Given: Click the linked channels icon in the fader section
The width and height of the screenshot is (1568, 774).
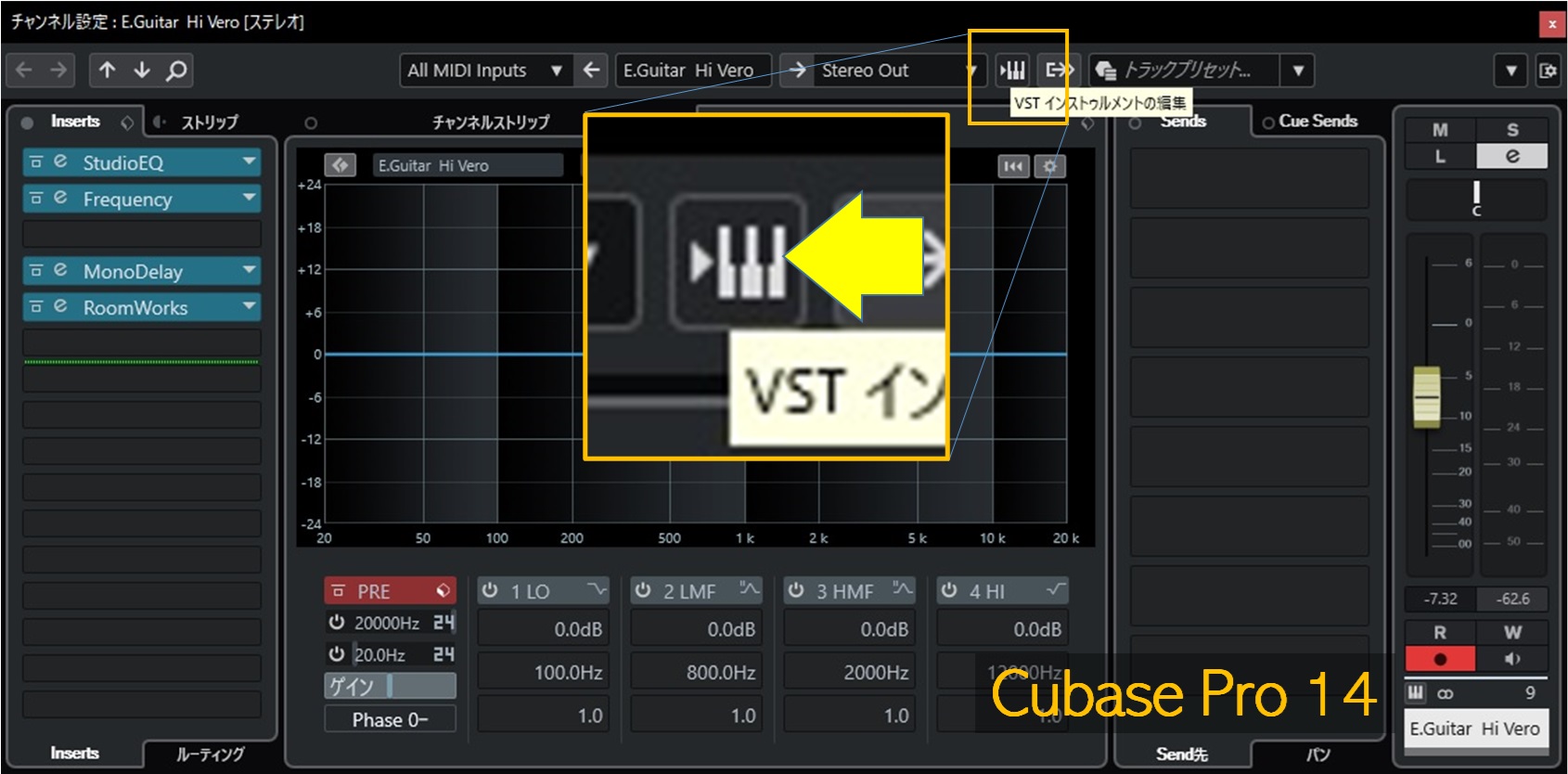Looking at the screenshot, I should (x=1446, y=693).
